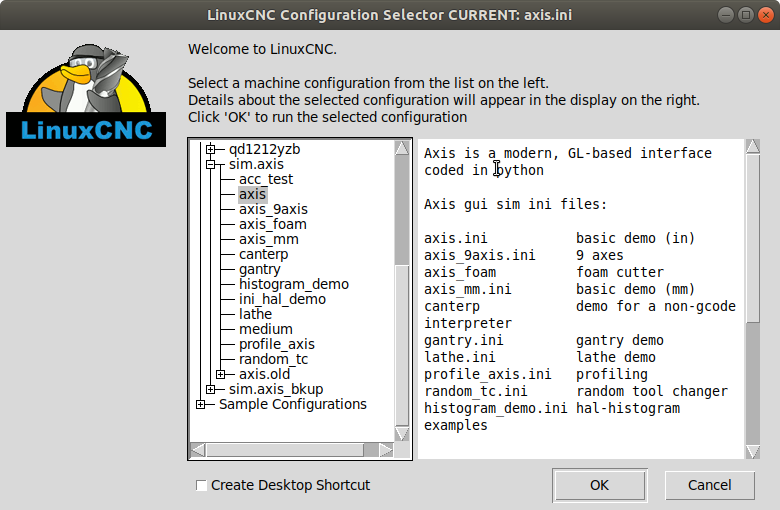
Task: Select the sim.axis tree label
Action: click(x=256, y=164)
